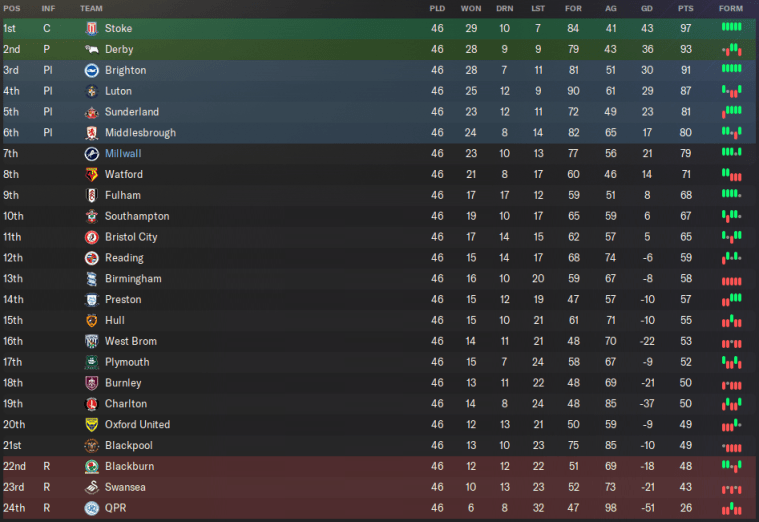Viewport: 759px width, 522px height.
Task: Click the Millwall club badge
Action: coord(91,154)
